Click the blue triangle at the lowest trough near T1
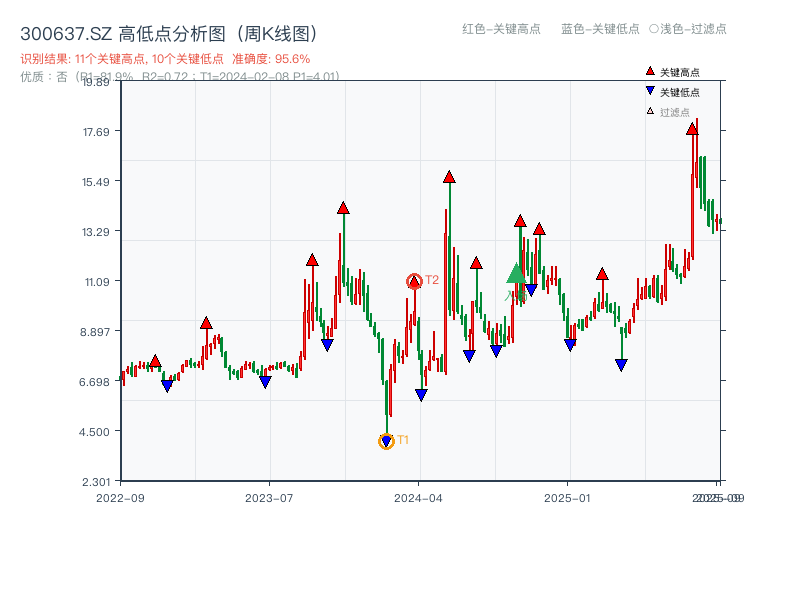Screen dimensions: 800x600 [386, 440]
